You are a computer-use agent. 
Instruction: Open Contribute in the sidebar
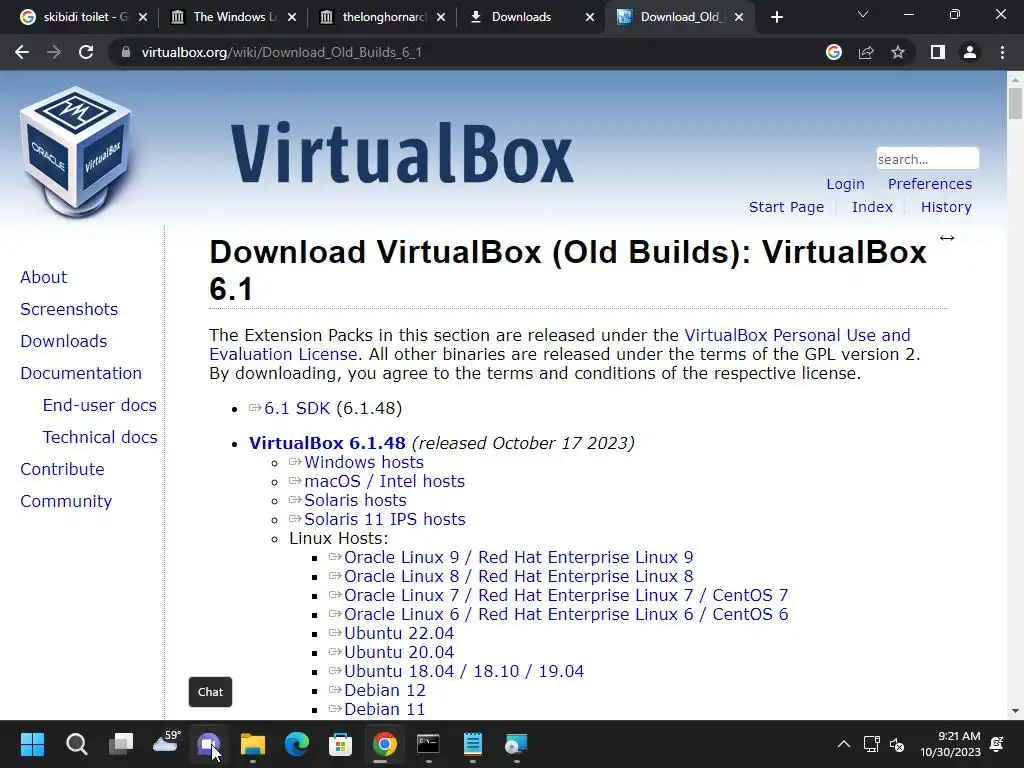[62, 470]
